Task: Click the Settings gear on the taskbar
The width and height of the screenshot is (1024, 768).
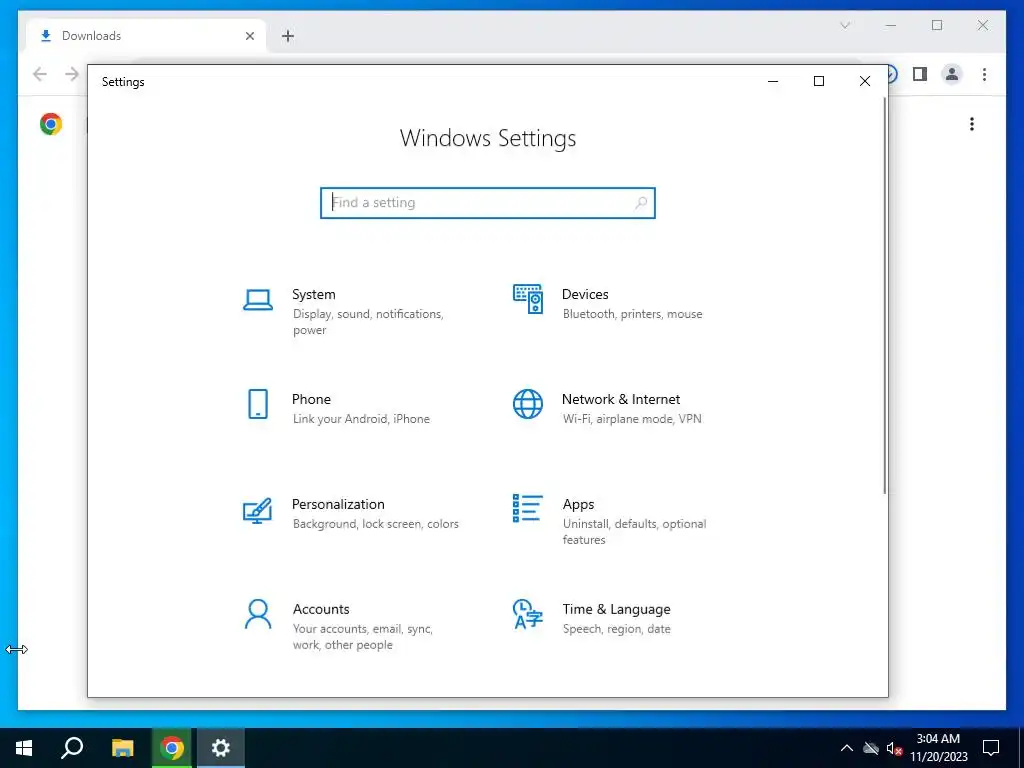Action: (x=221, y=748)
